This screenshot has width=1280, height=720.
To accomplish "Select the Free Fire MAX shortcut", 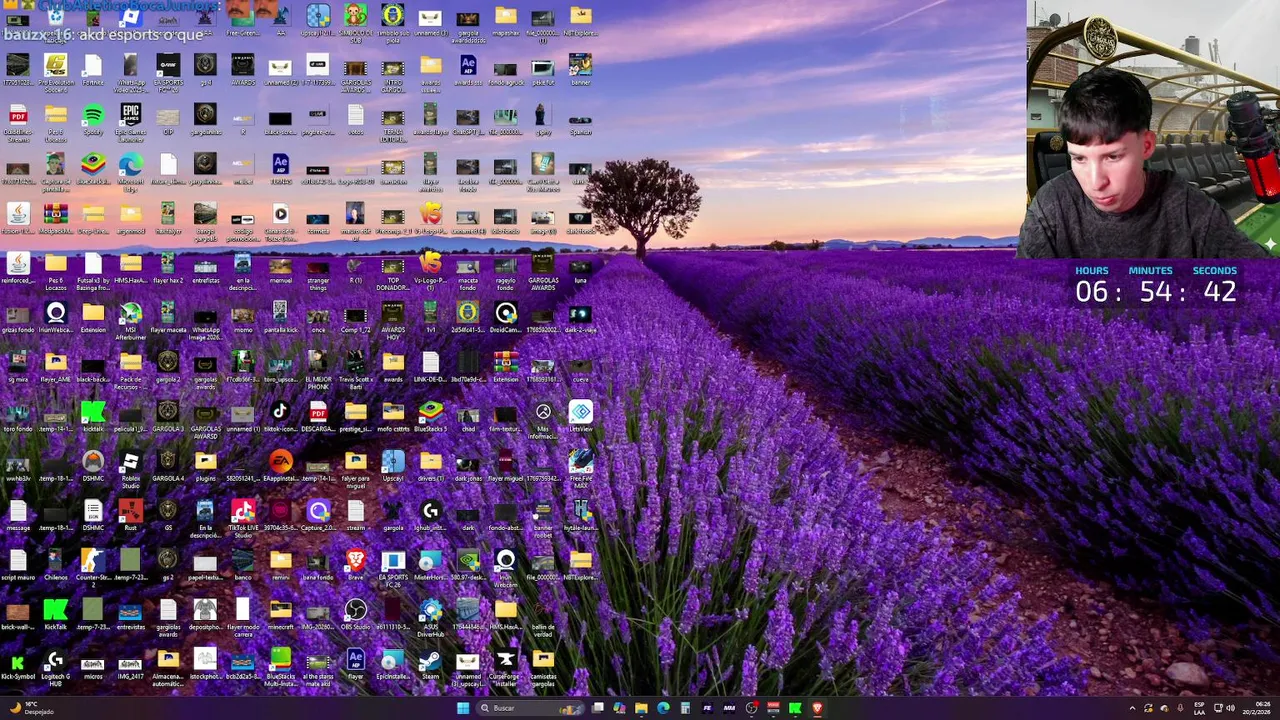I will point(581,468).
